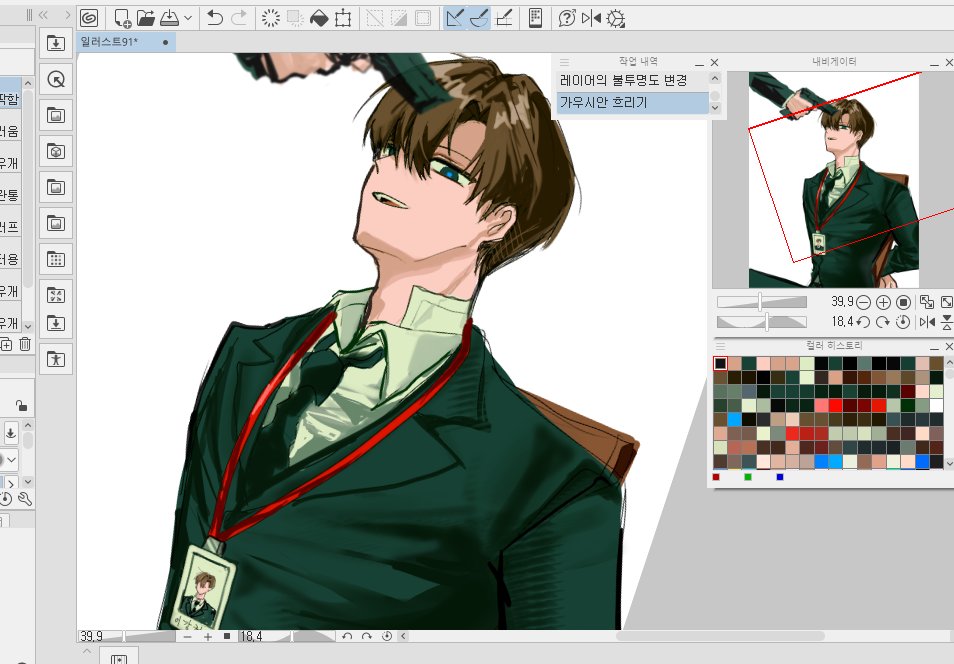Undo the last action
Screen dimensions: 954x664
pyautogui.click(x=214, y=18)
